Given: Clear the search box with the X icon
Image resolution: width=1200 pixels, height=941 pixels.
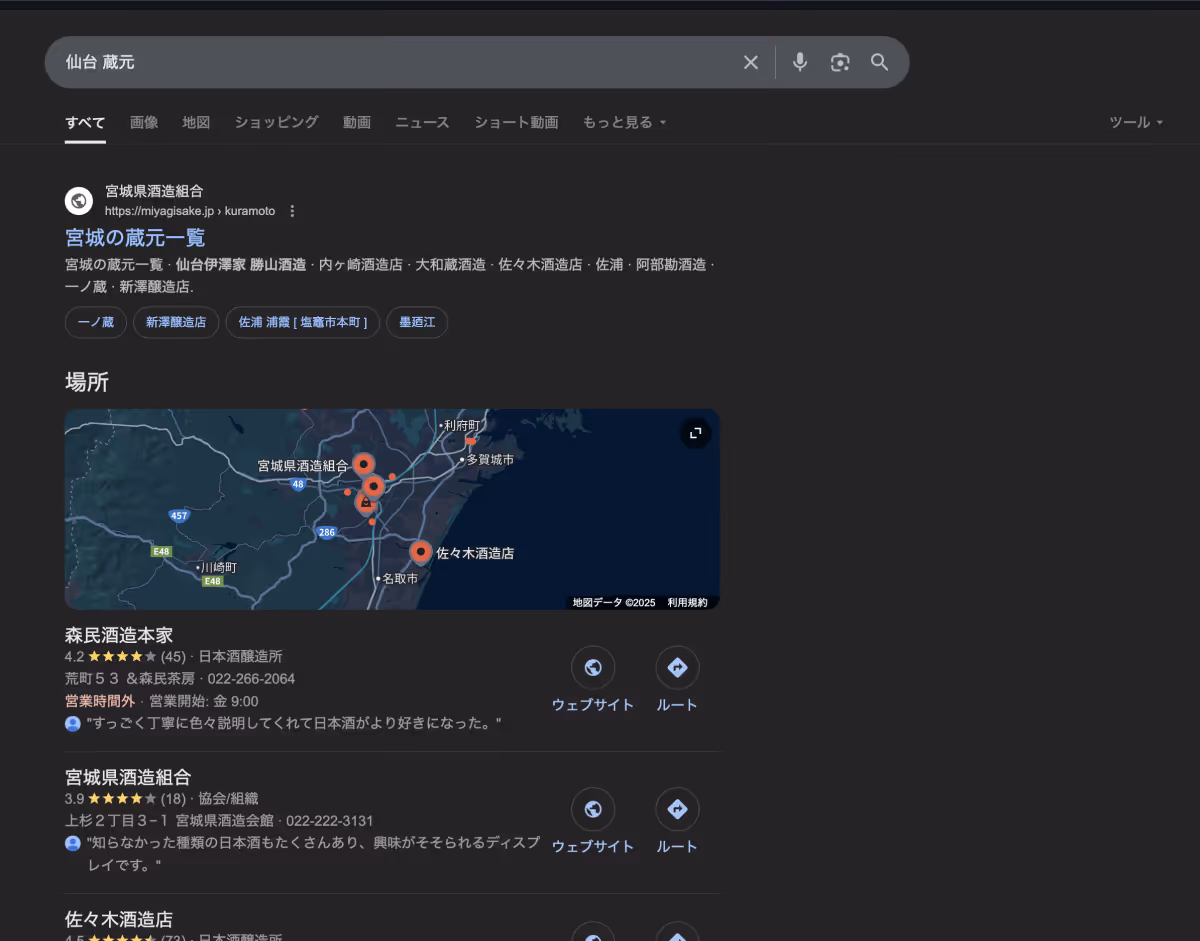Looking at the screenshot, I should pyautogui.click(x=750, y=62).
